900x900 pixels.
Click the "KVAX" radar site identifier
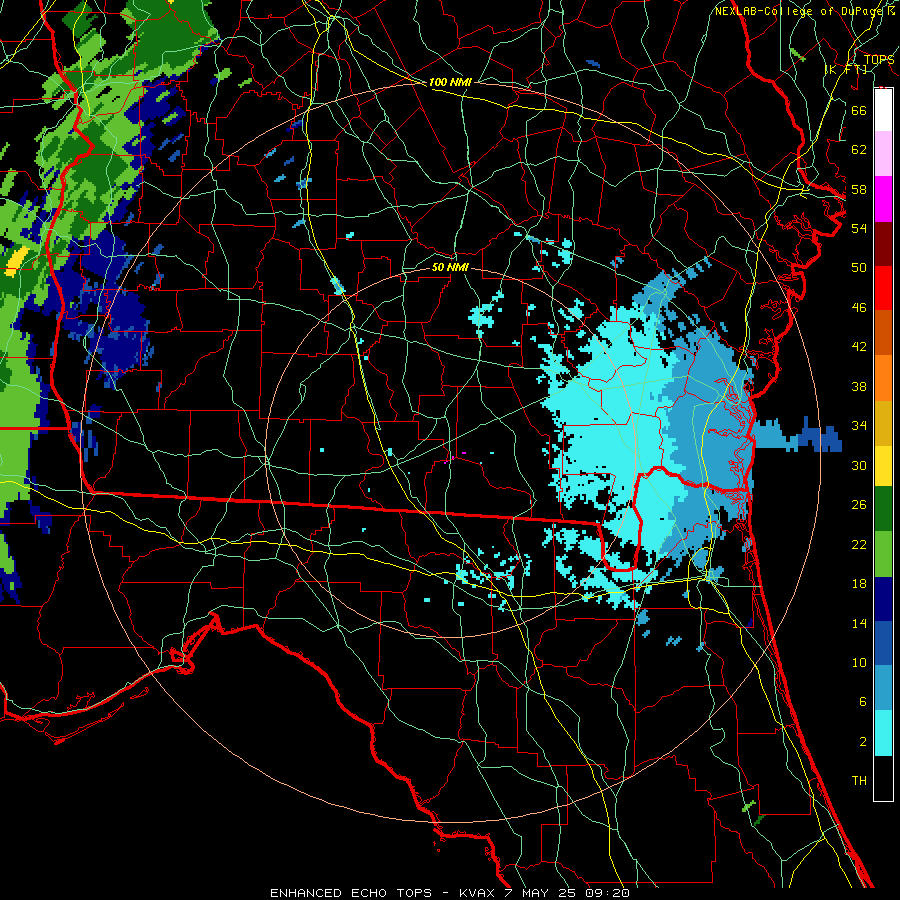(478, 893)
